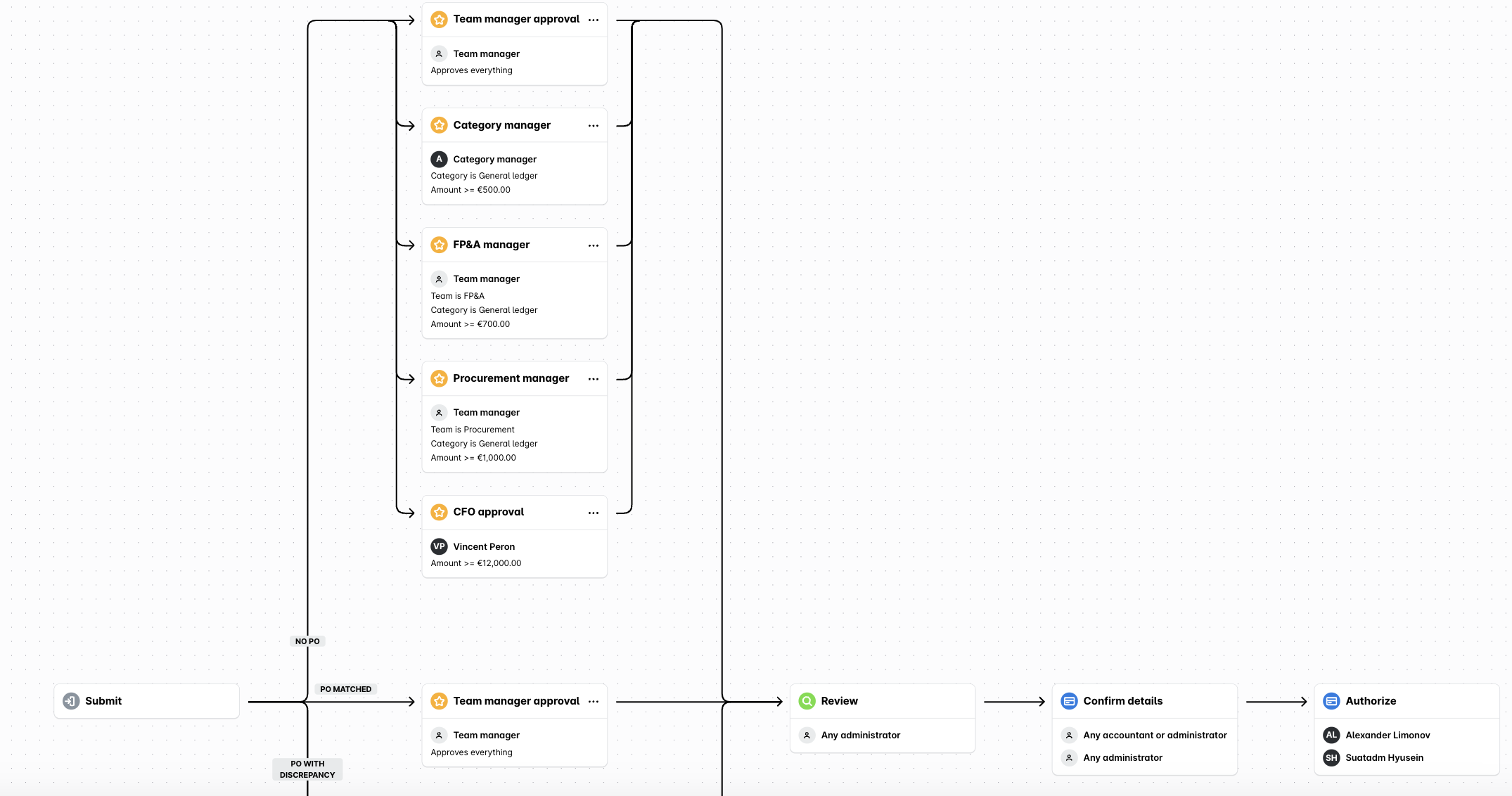Open the CFO approval three-dot menu
1512x796 pixels.
(594, 512)
